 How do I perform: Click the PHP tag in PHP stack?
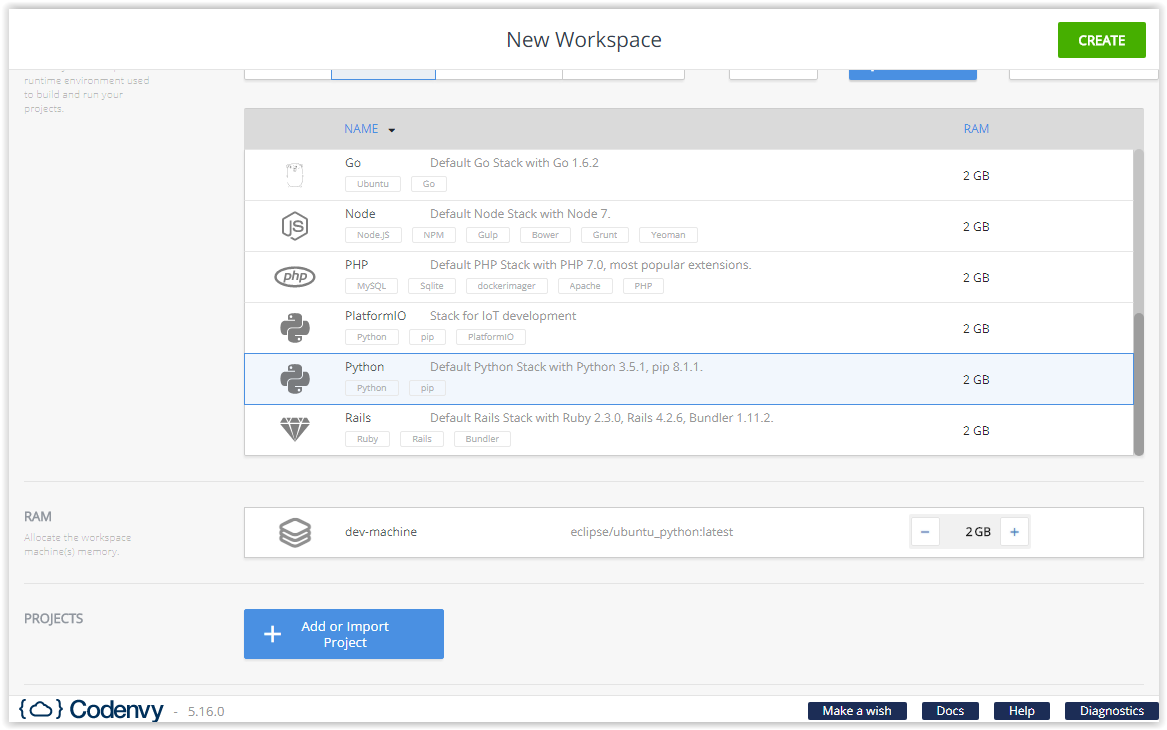pos(643,286)
